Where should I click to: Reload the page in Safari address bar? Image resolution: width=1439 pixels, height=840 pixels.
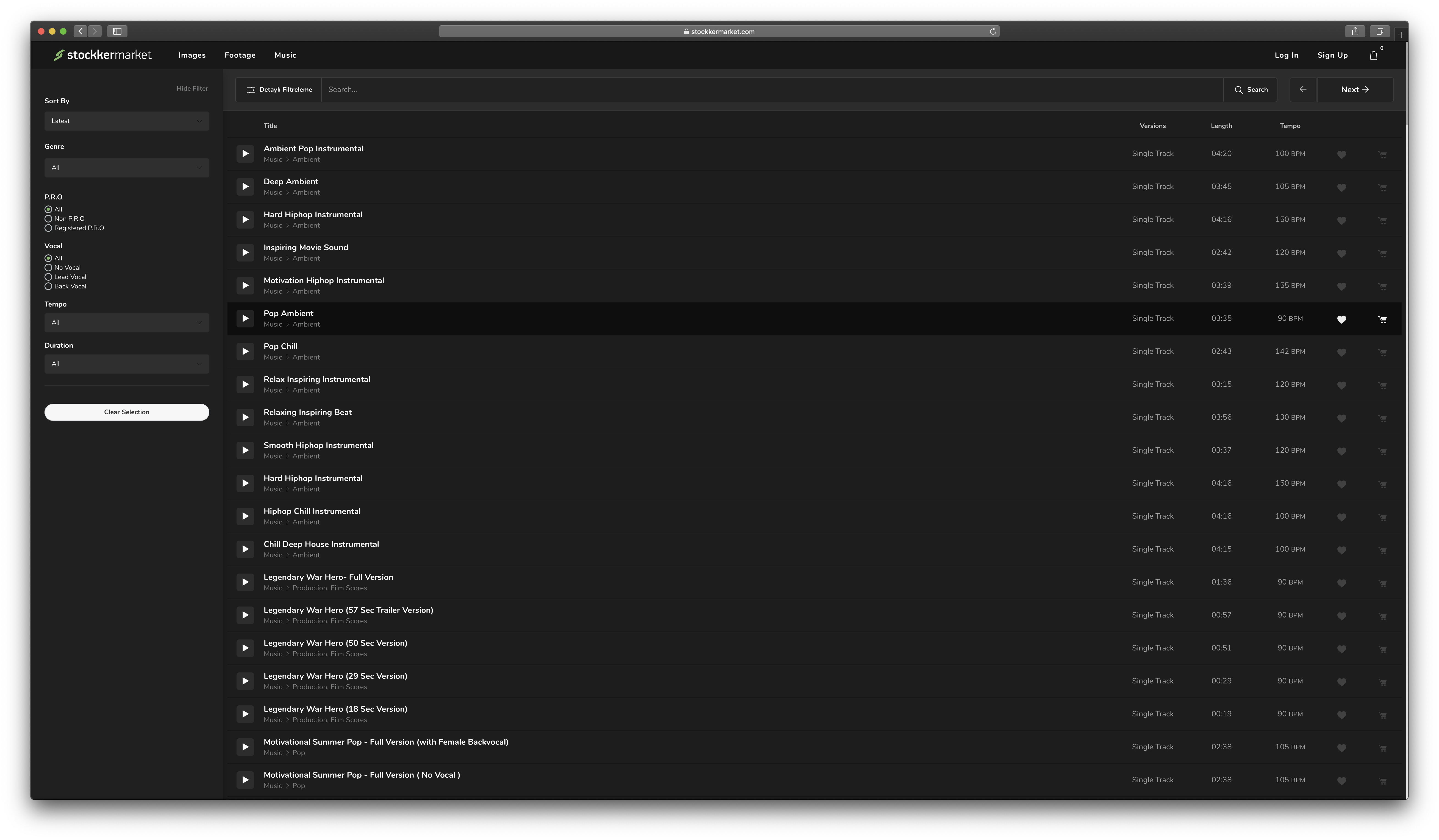click(993, 31)
